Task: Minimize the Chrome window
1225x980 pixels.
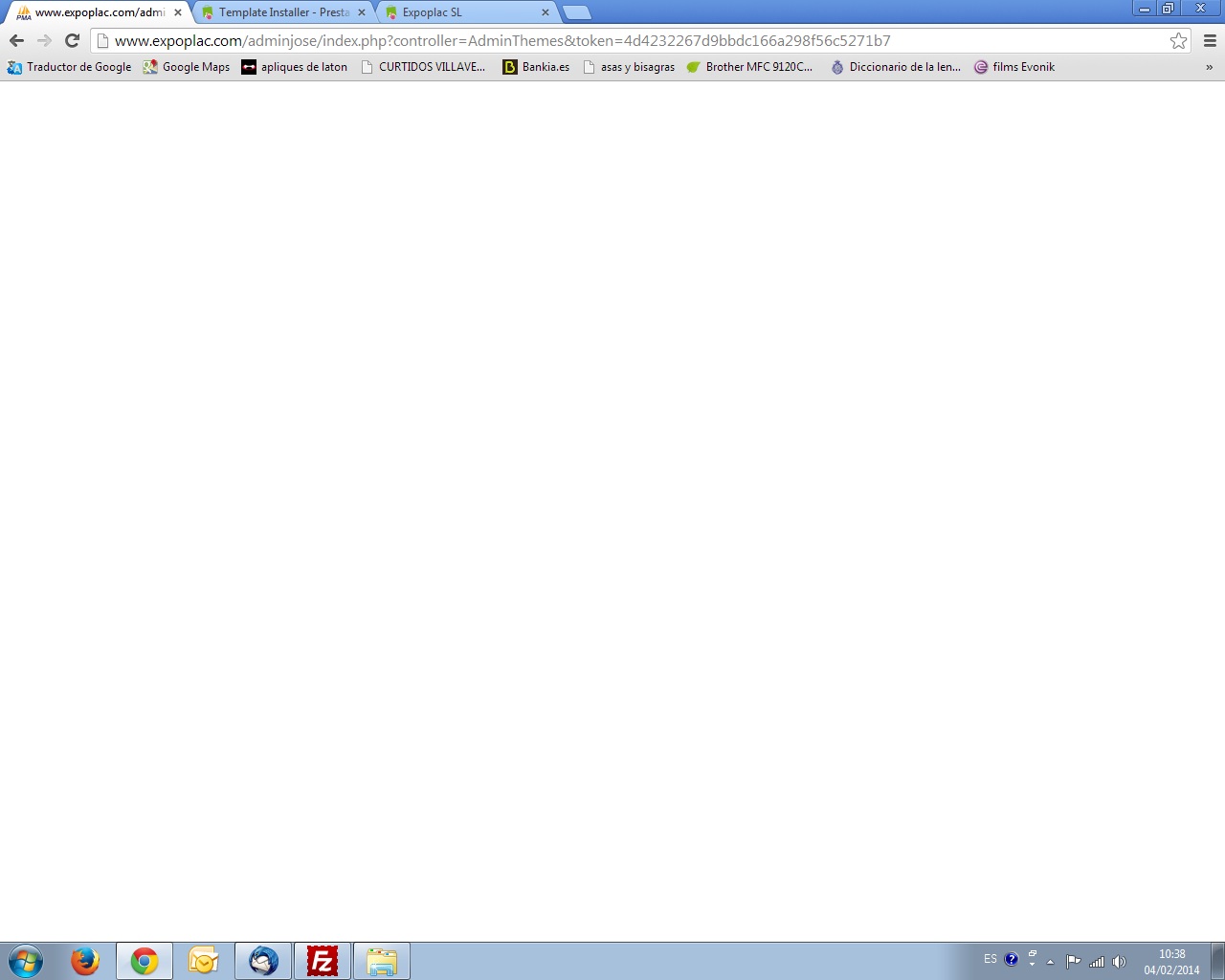Action: [1145, 8]
